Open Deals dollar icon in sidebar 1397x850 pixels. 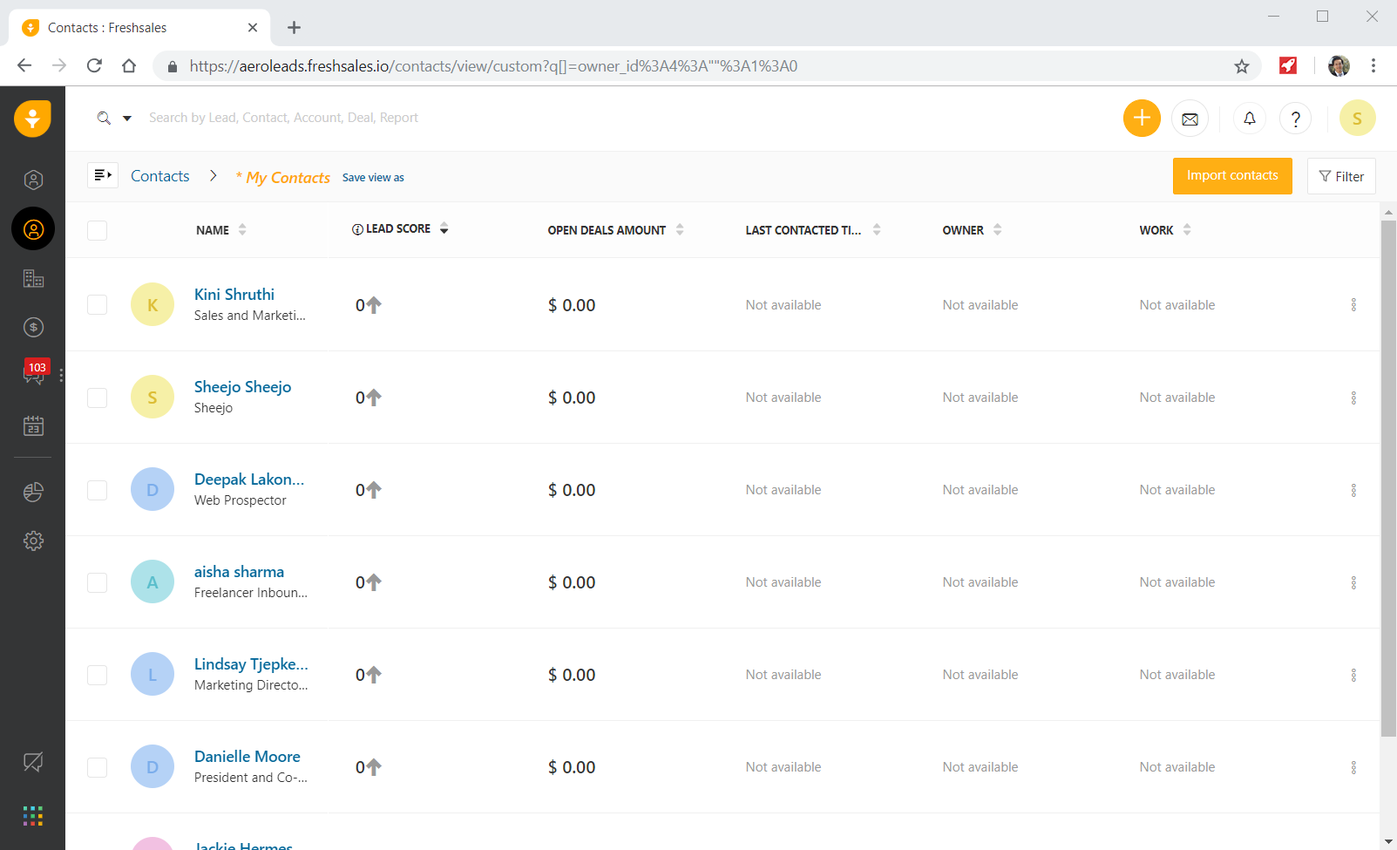coord(33,327)
